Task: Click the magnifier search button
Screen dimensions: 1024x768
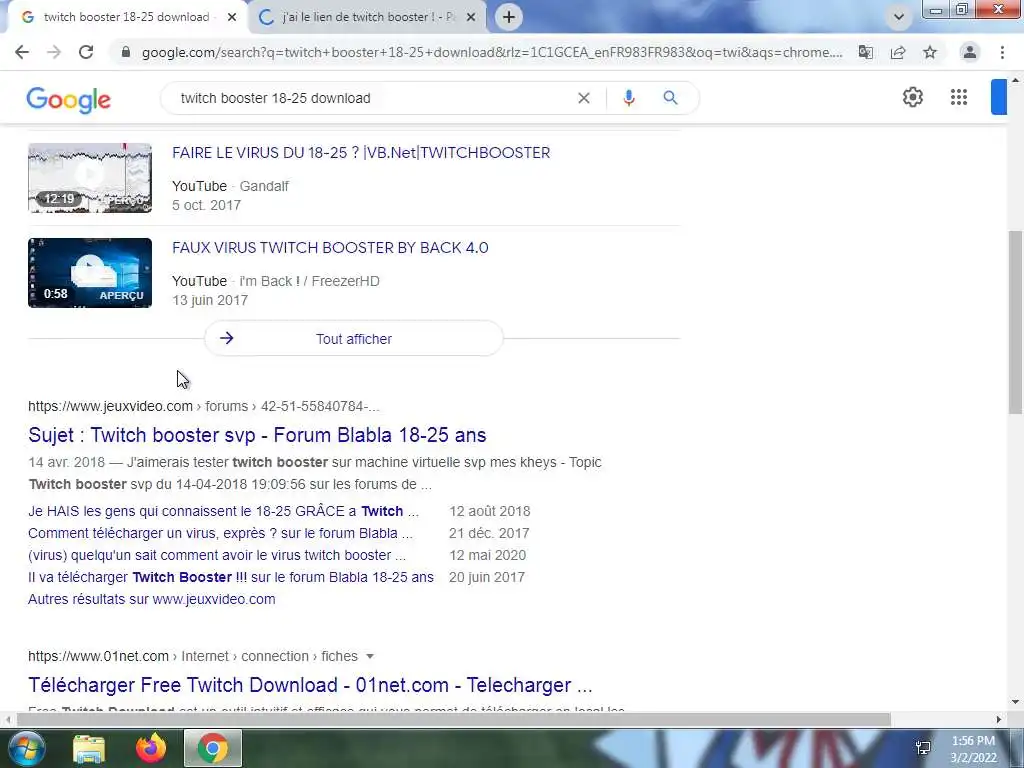Action: pos(670,98)
